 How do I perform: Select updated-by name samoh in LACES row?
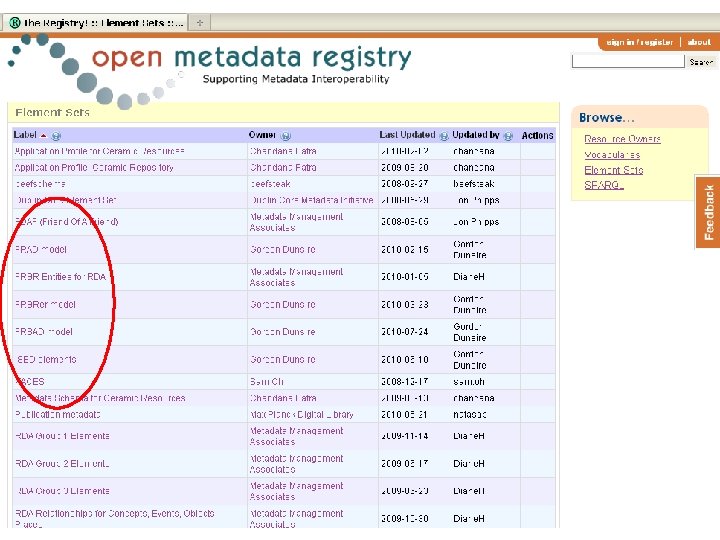469,382
